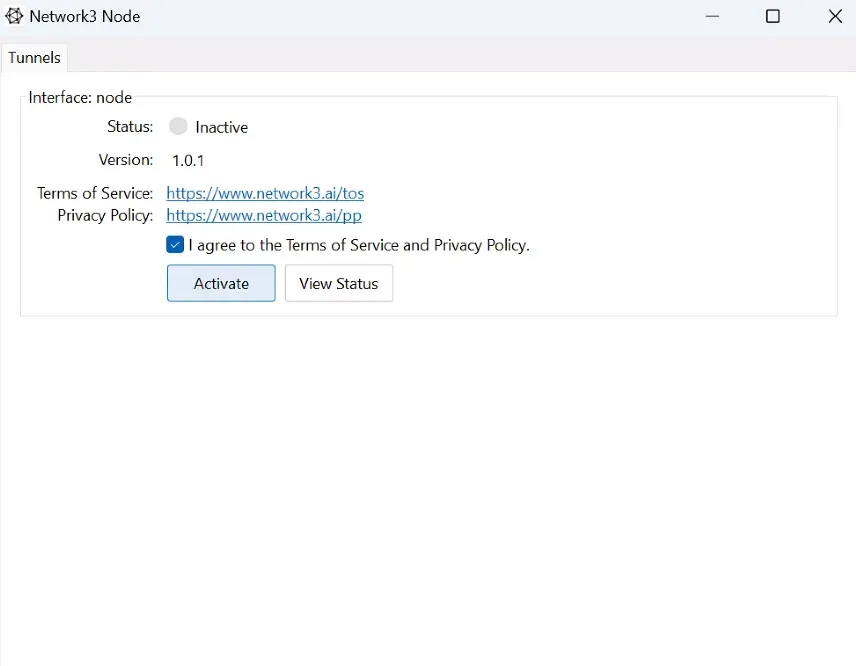Screen dimensions: 856x666
Task: Minimize the Network3 Node window
Action: pos(712,16)
